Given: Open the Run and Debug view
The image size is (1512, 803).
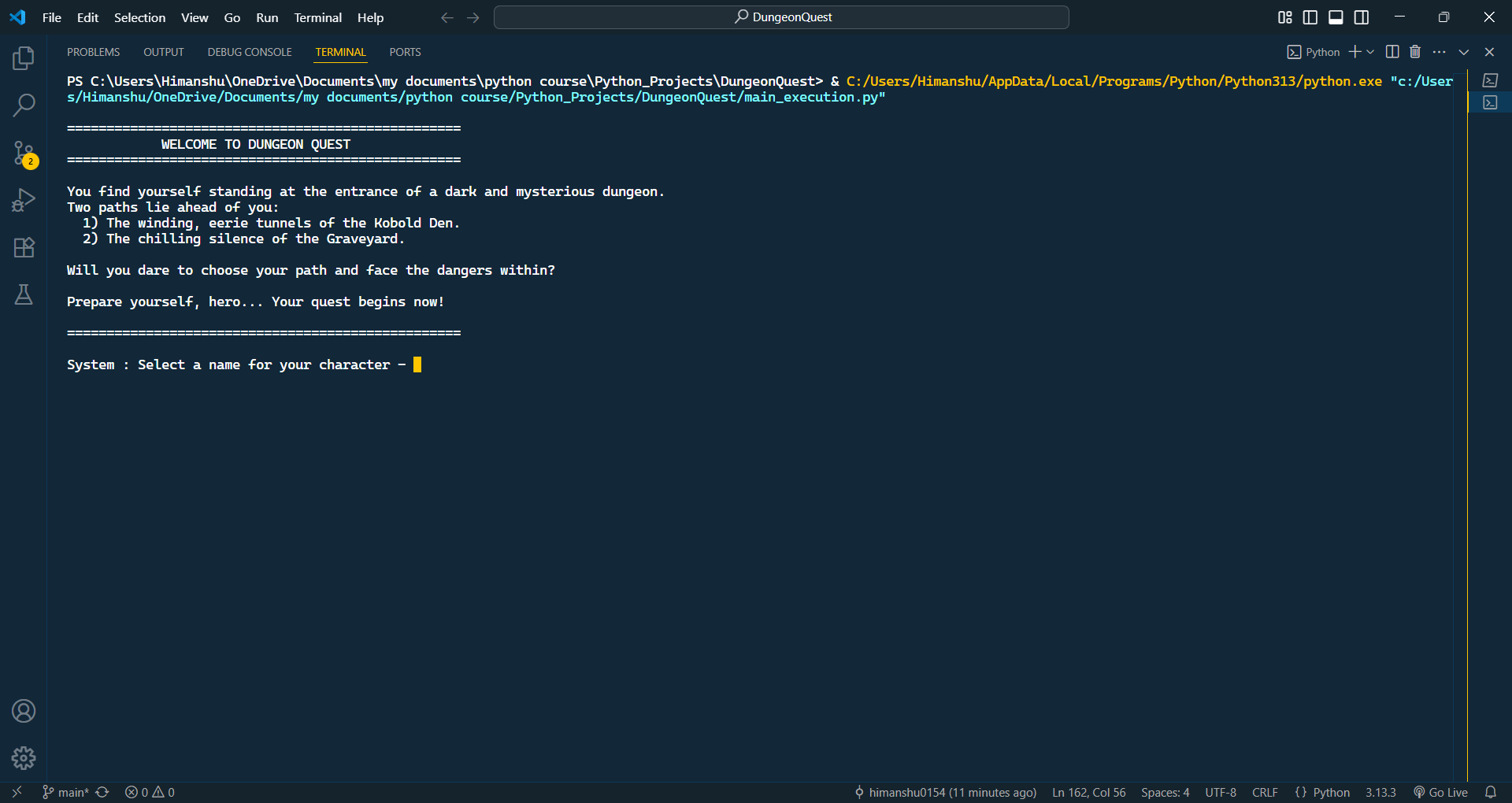Looking at the screenshot, I should coord(24,200).
